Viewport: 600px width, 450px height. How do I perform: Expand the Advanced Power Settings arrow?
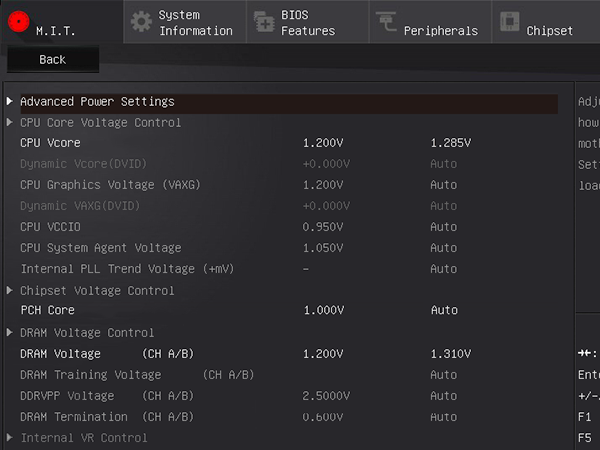coord(10,102)
